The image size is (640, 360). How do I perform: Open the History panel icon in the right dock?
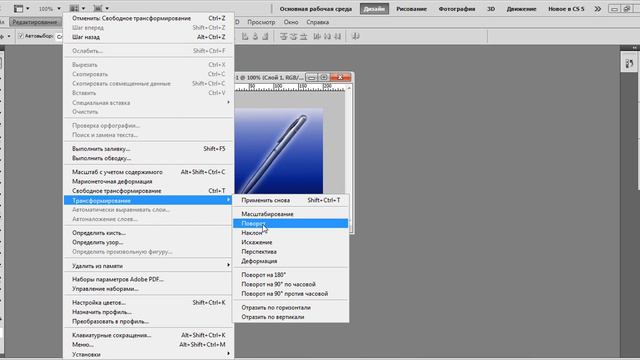[629, 64]
